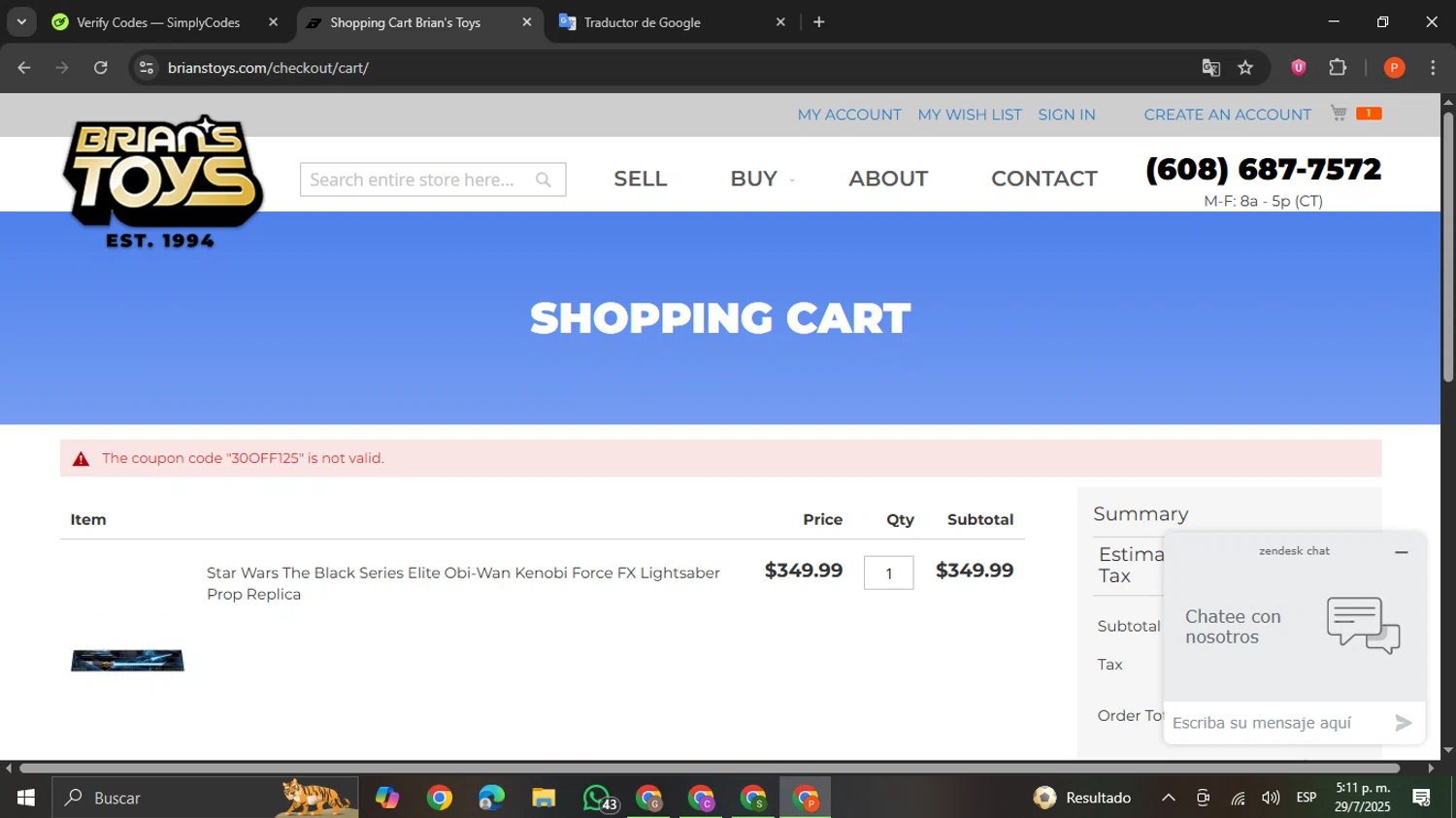
Task: Click the horizontal page scrollbar
Action: [x=709, y=768]
